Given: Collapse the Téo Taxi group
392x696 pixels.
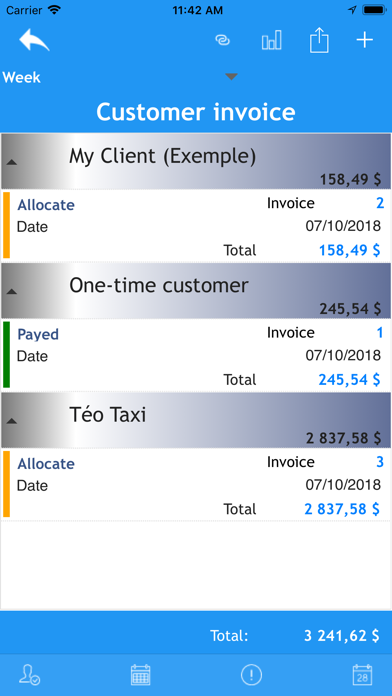Looking at the screenshot, I should click(12, 421).
